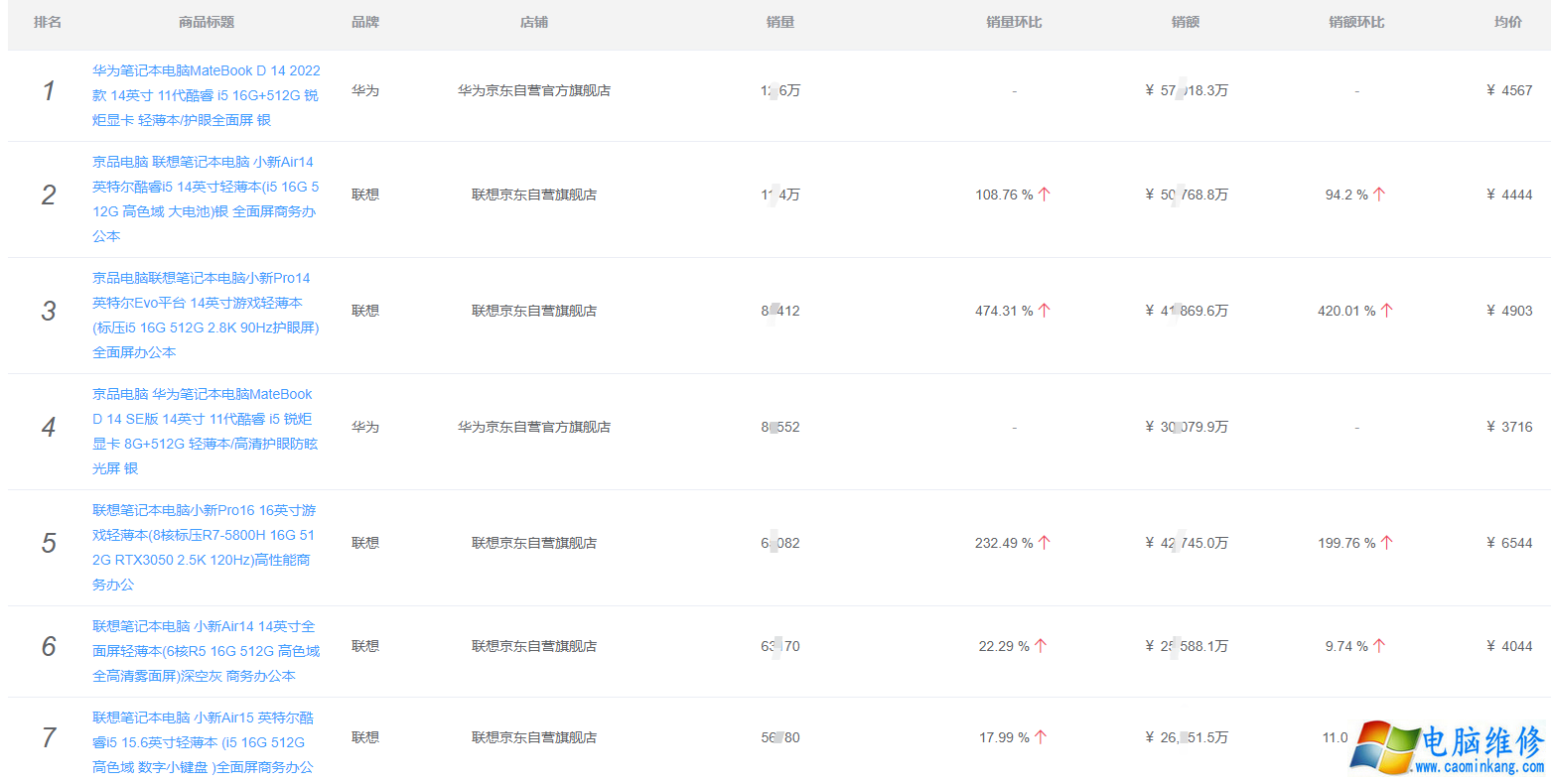Click the 华为京东自营官方旗舰店 store cell in row 4

pyautogui.click(x=534, y=427)
